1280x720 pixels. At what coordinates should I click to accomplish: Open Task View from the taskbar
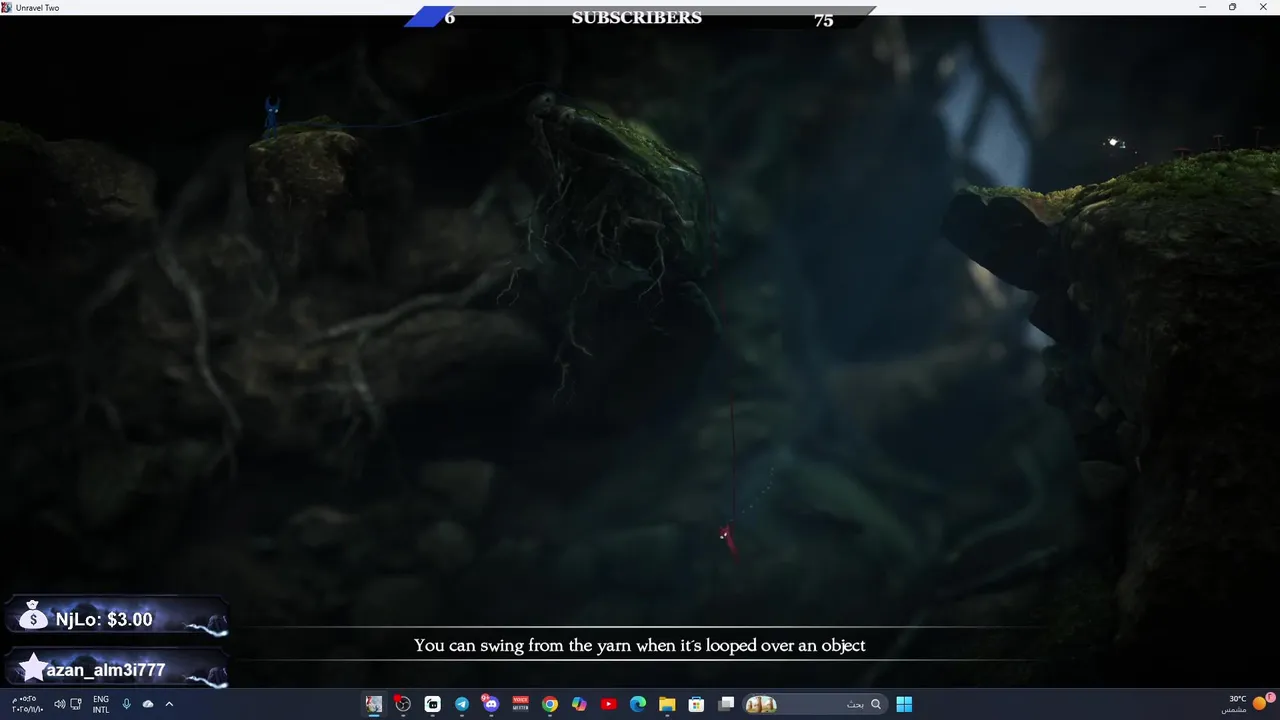pos(727,704)
